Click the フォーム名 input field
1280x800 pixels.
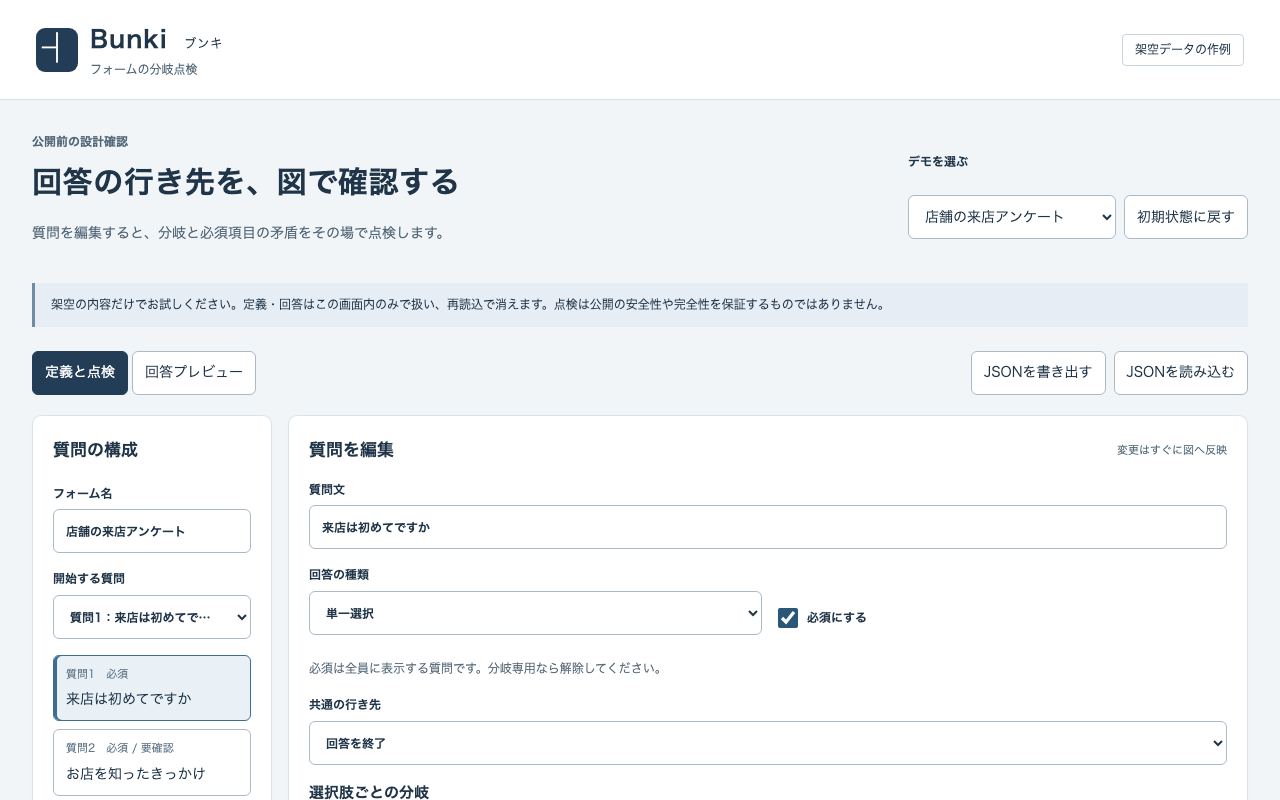tap(152, 531)
